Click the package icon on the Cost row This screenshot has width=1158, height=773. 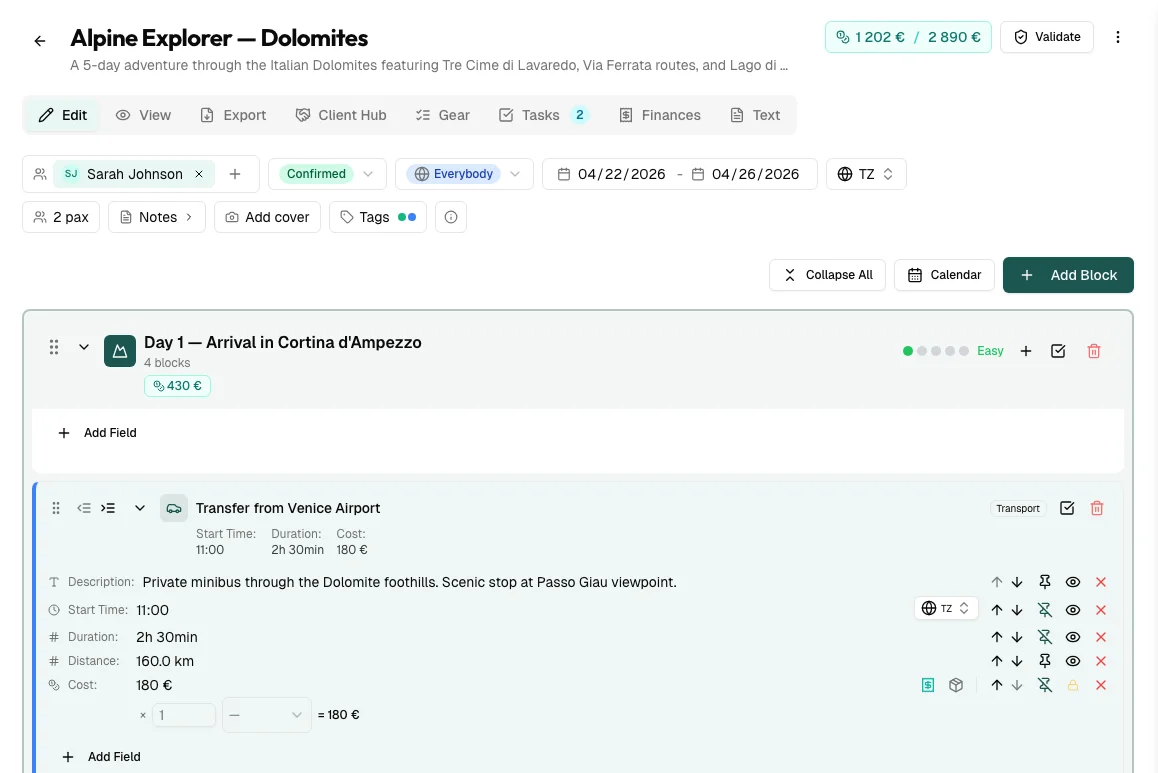pyautogui.click(x=955, y=685)
